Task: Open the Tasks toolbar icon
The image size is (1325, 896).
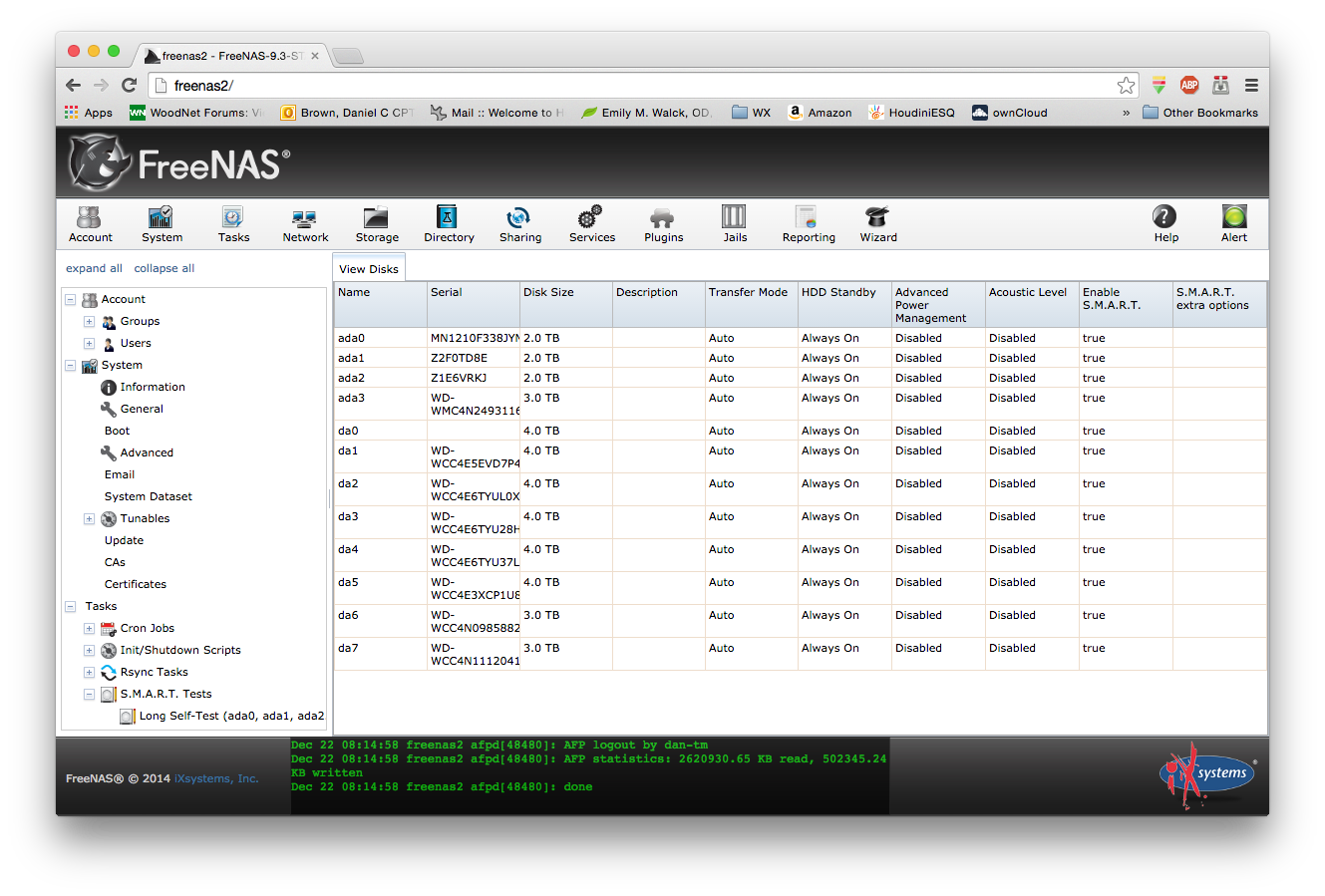Action: pos(233,223)
